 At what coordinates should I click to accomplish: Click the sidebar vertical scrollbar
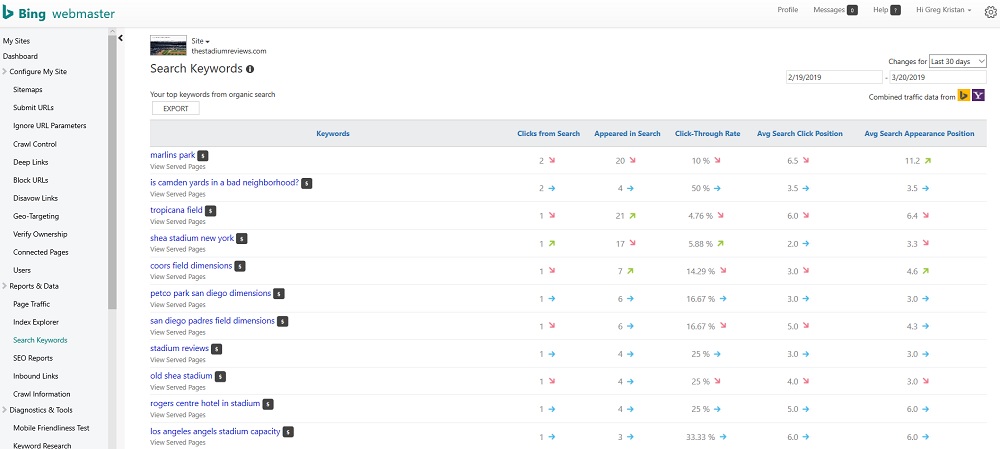tap(112, 172)
